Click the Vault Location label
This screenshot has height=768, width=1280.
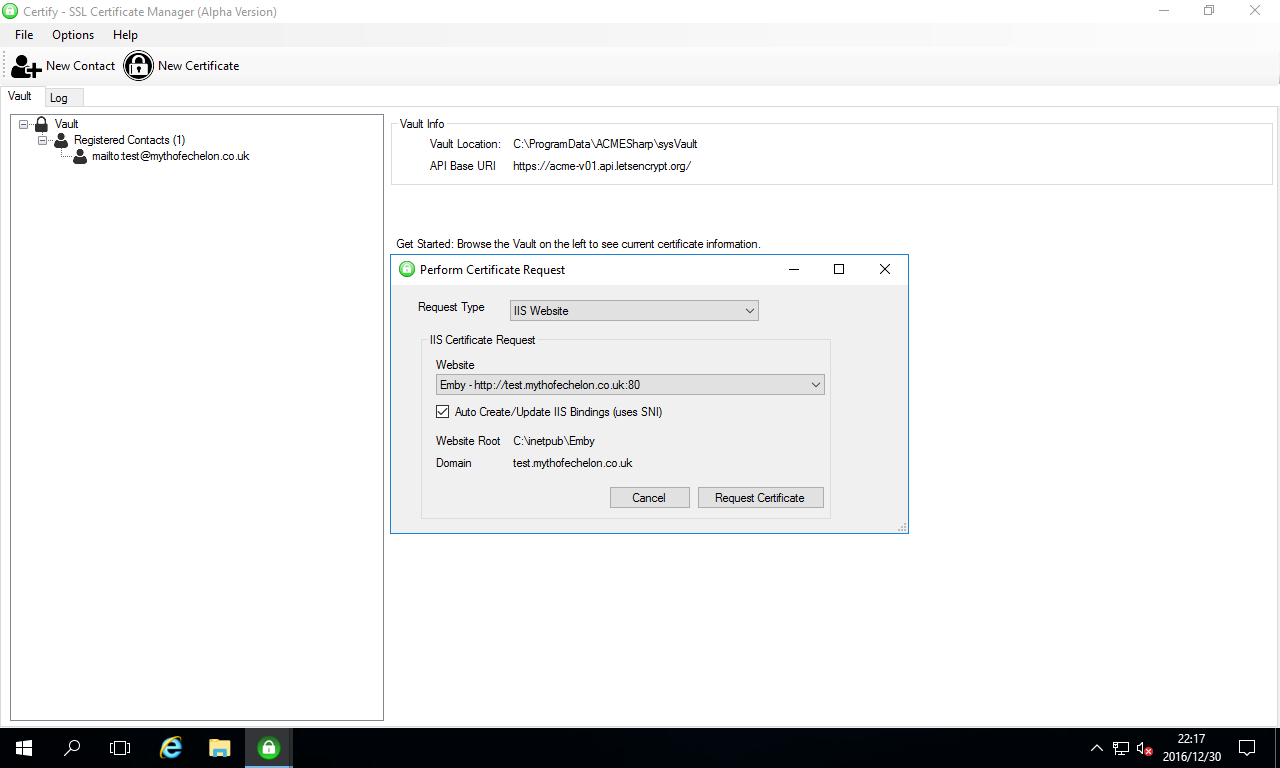pos(465,144)
